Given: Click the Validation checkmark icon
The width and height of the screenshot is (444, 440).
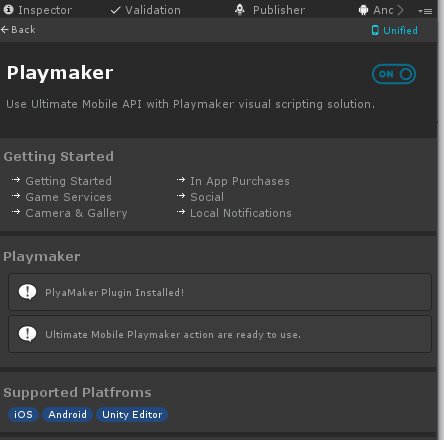Looking at the screenshot, I should point(115,10).
